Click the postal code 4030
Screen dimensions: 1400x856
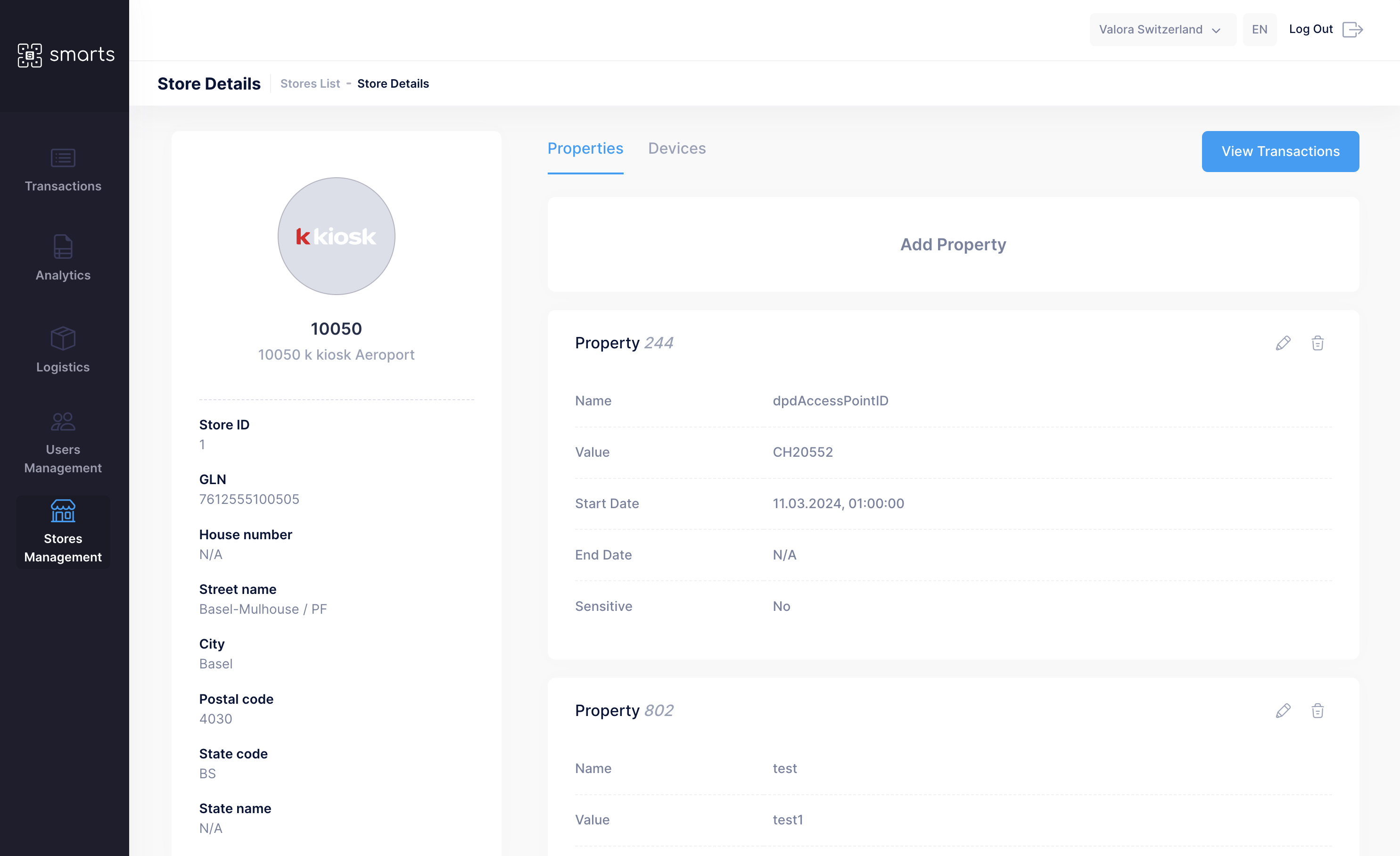point(215,718)
